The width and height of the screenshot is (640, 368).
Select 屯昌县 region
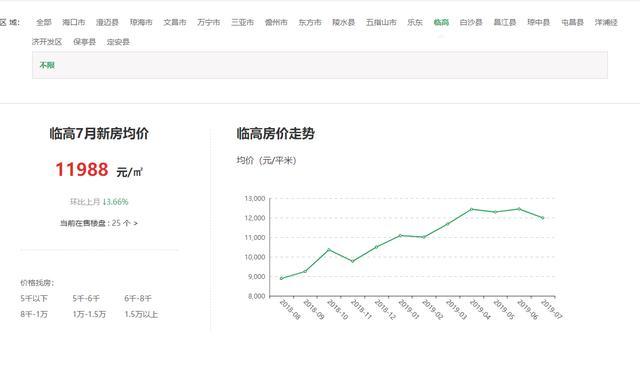click(x=572, y=22)
